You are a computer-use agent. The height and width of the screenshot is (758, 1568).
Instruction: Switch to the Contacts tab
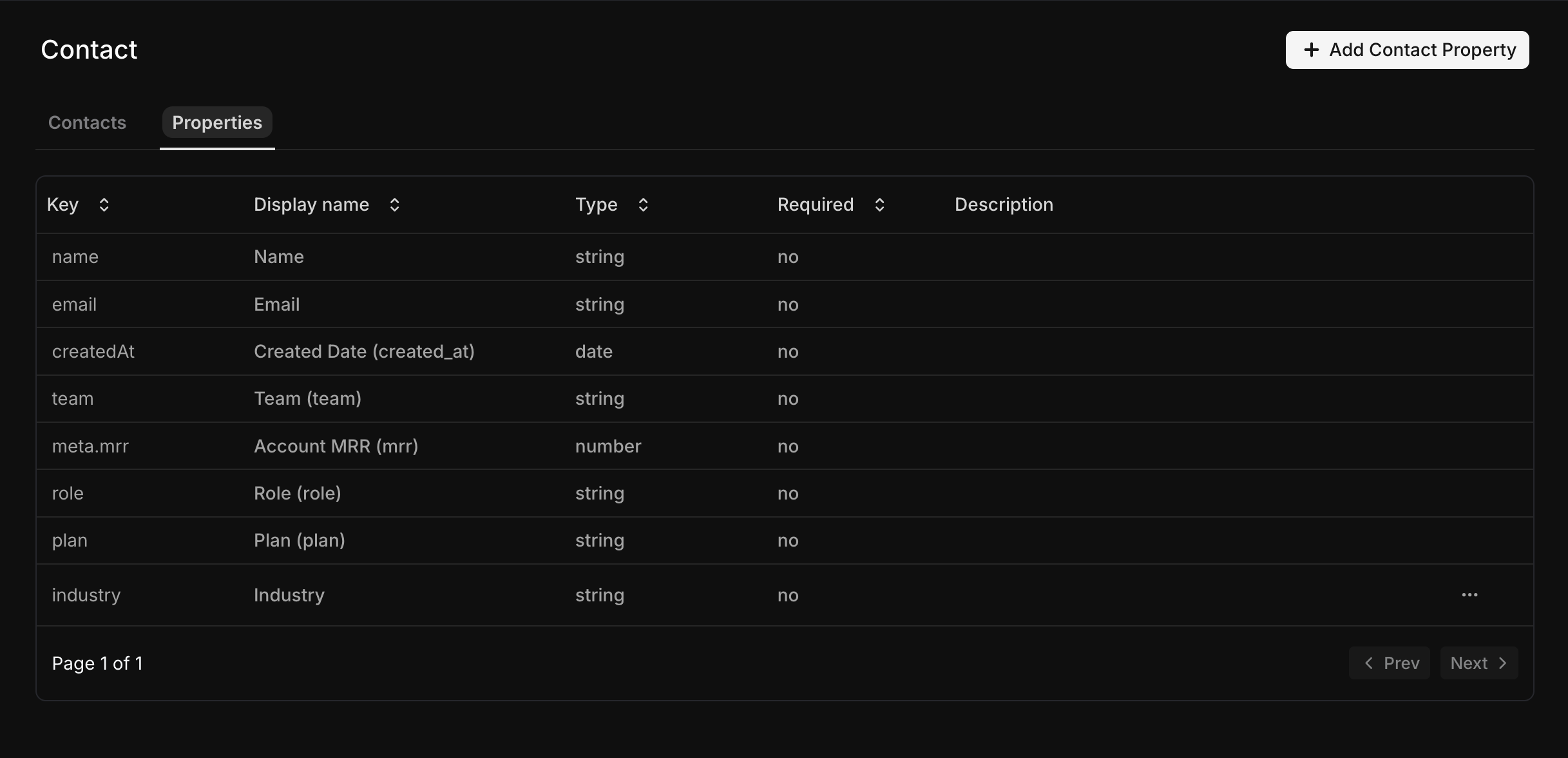(87, 122)
